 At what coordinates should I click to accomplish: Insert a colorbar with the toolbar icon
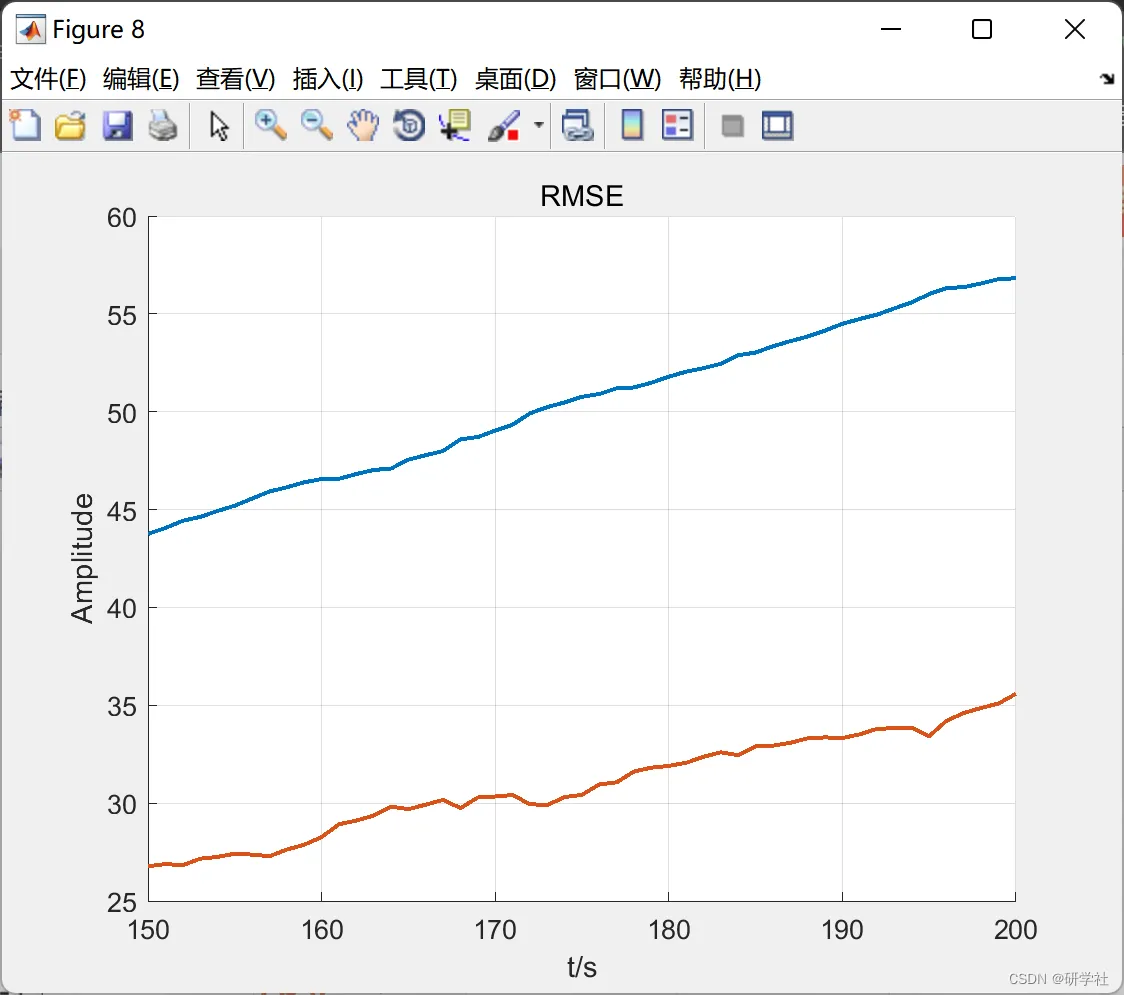(x=632, y=125)
